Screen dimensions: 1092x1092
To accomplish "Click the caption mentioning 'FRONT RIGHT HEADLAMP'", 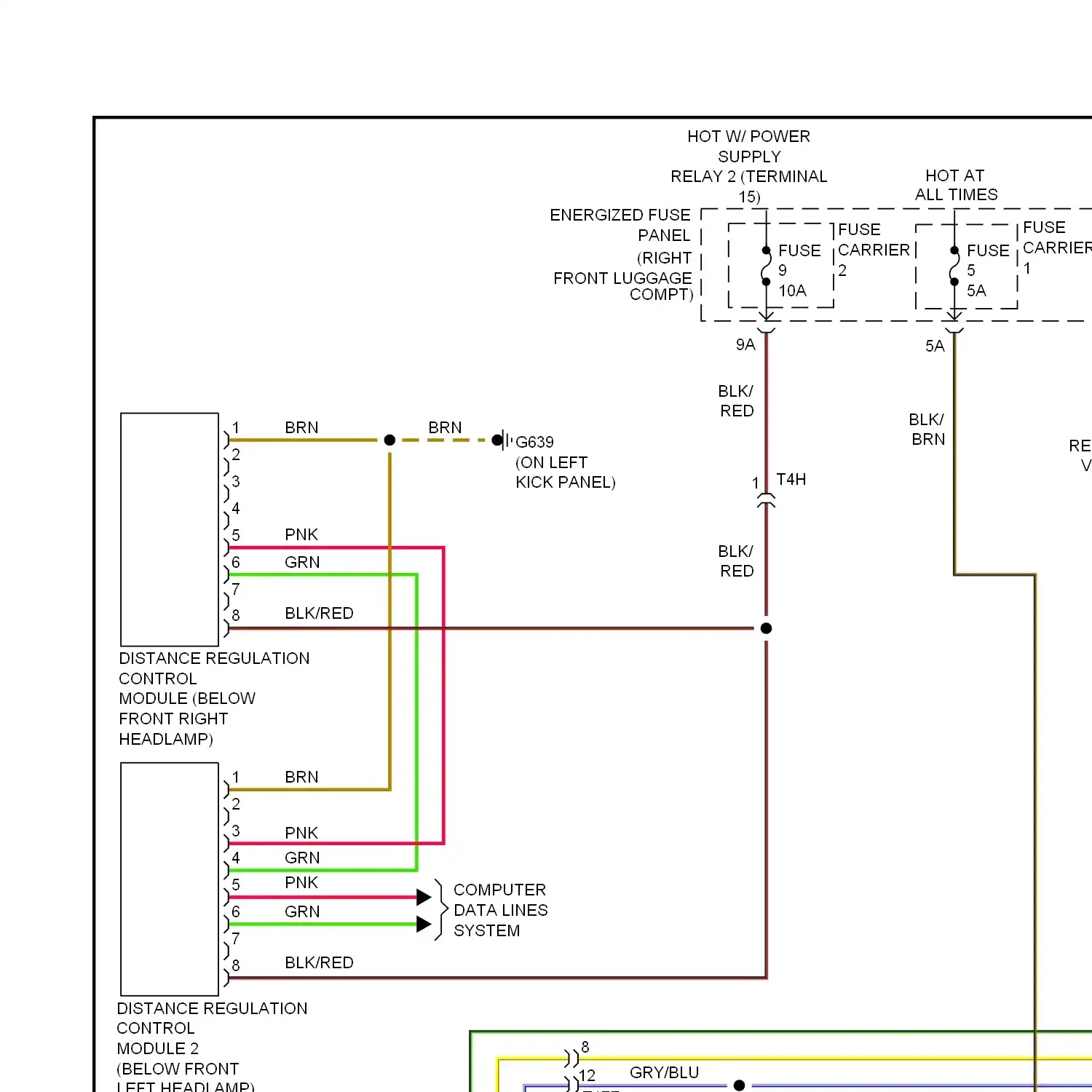I will 214,698.
